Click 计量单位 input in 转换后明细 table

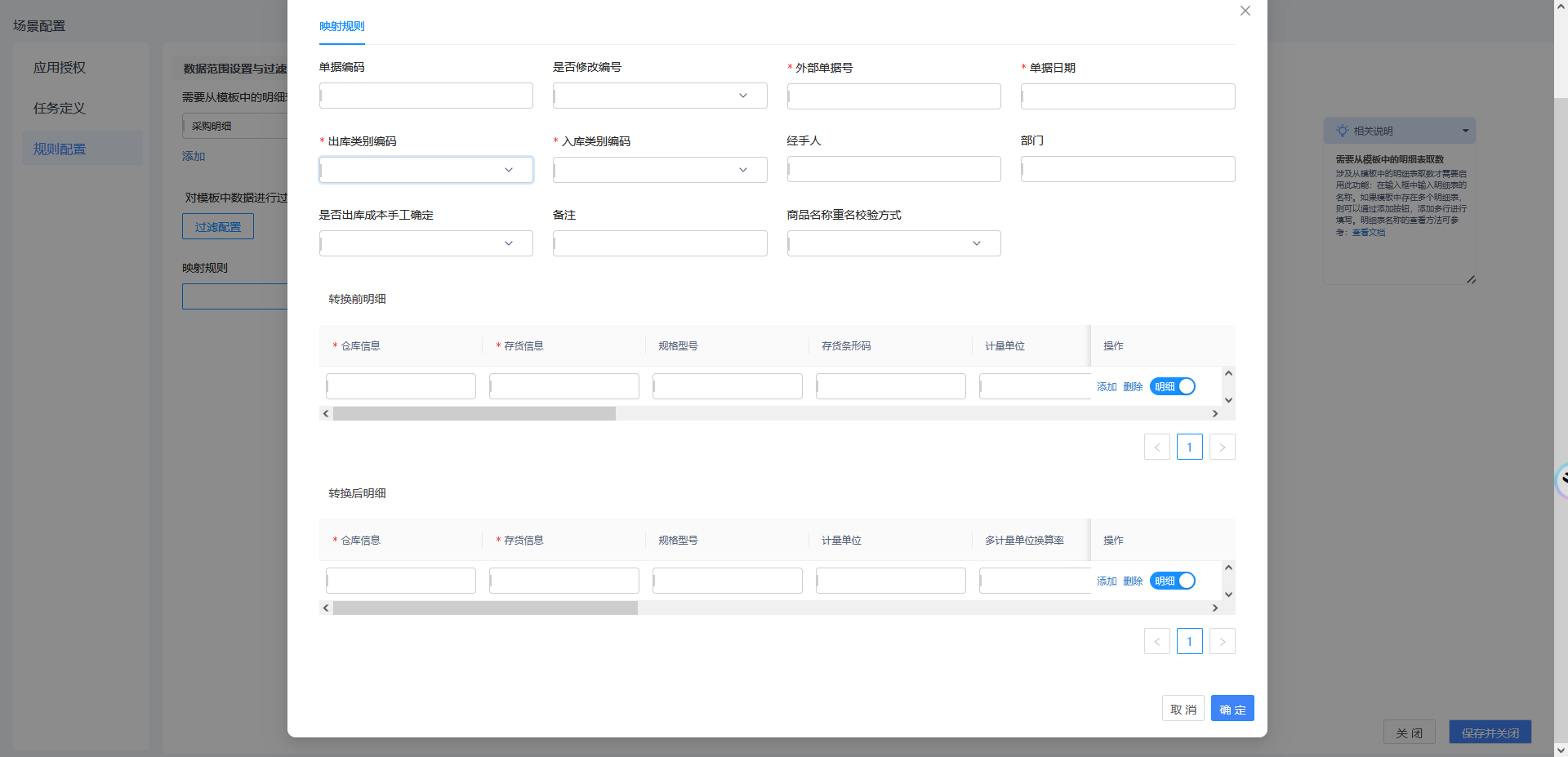pos(891,581)
